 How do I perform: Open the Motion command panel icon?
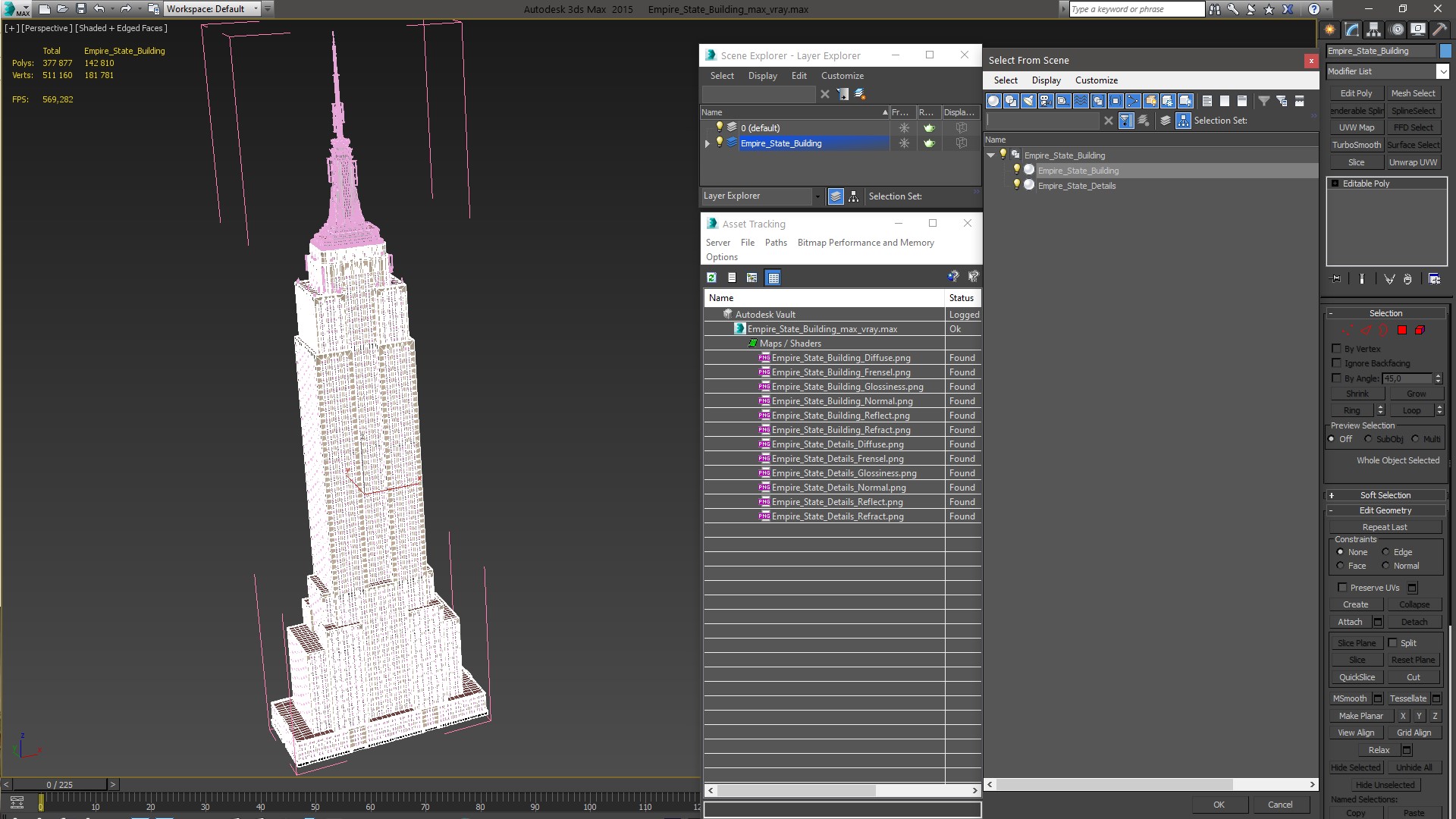coord(1397,30)
